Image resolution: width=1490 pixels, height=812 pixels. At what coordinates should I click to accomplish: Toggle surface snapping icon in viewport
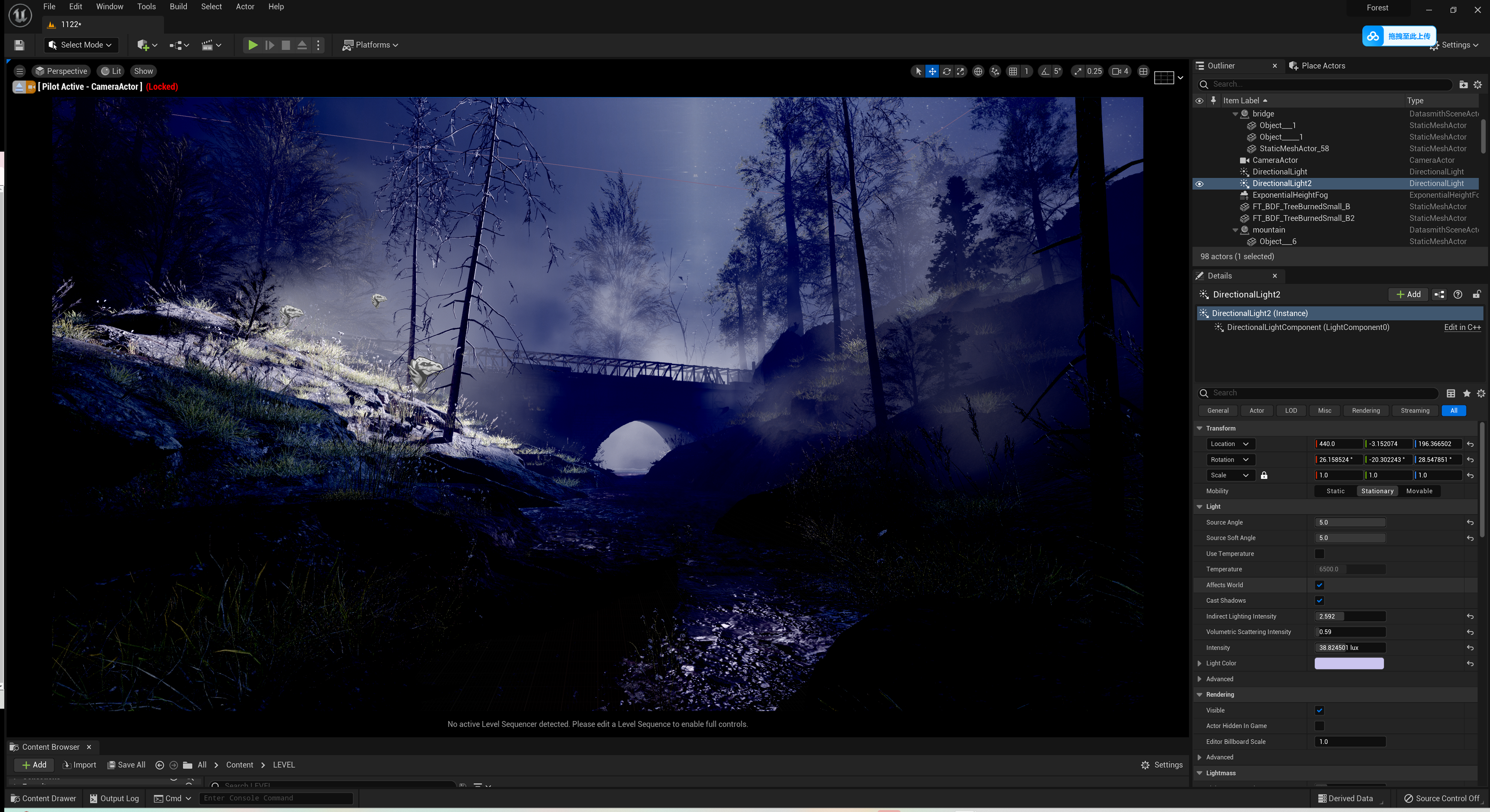[x=995, y=71]
